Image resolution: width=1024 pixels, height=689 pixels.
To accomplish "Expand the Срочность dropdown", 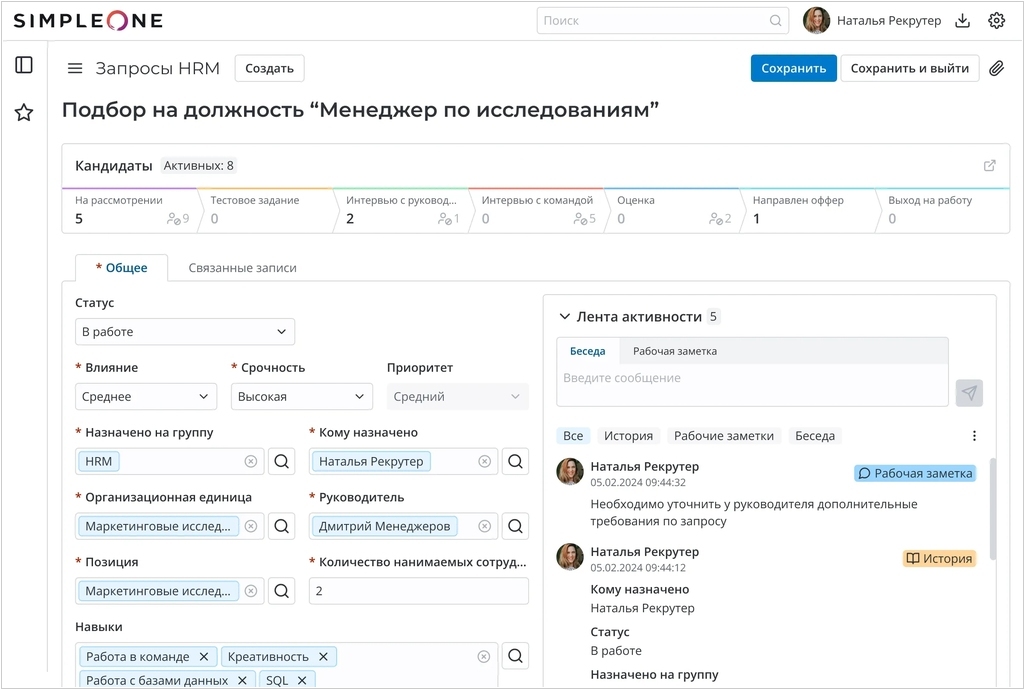I will click(302, 397).
